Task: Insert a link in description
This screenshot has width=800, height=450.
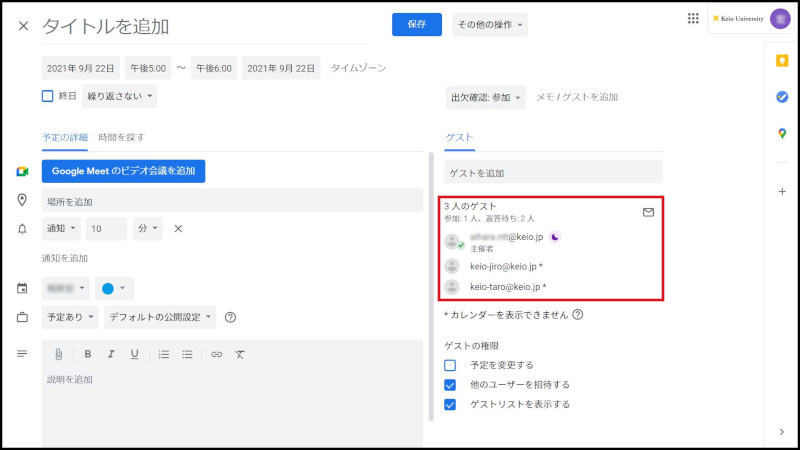Action: [216, 354]
